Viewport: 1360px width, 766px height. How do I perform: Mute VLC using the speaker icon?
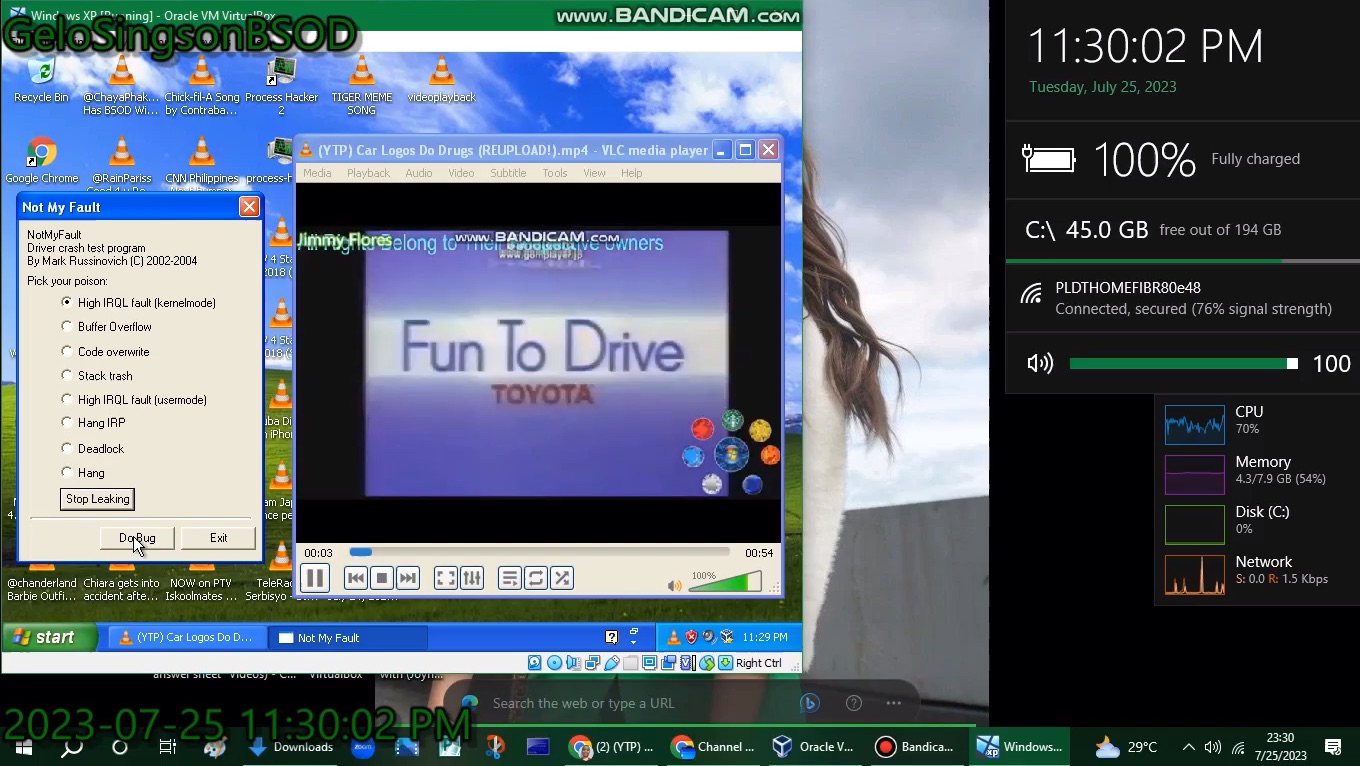point(675,584)
